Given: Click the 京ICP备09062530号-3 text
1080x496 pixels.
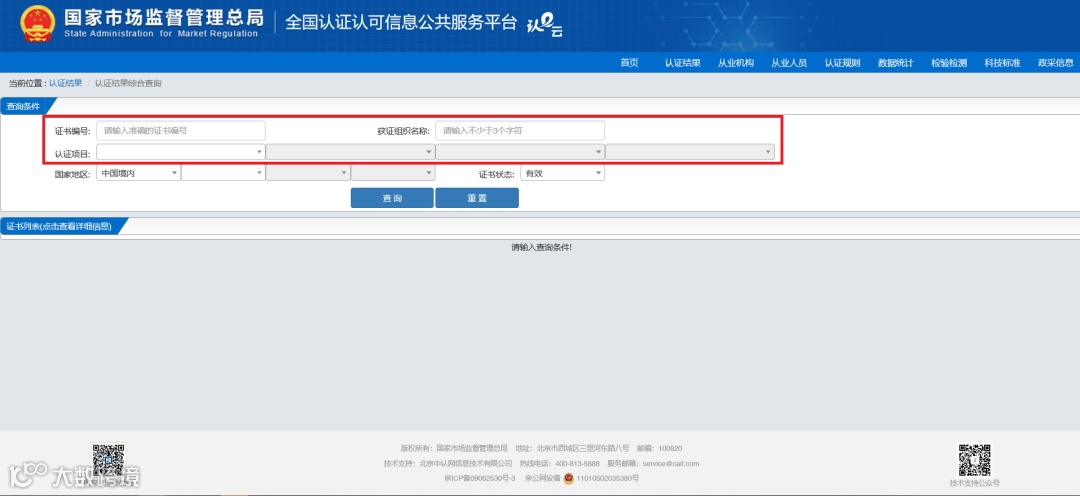Looking at the screenshot, I should (x=480, y=478).
